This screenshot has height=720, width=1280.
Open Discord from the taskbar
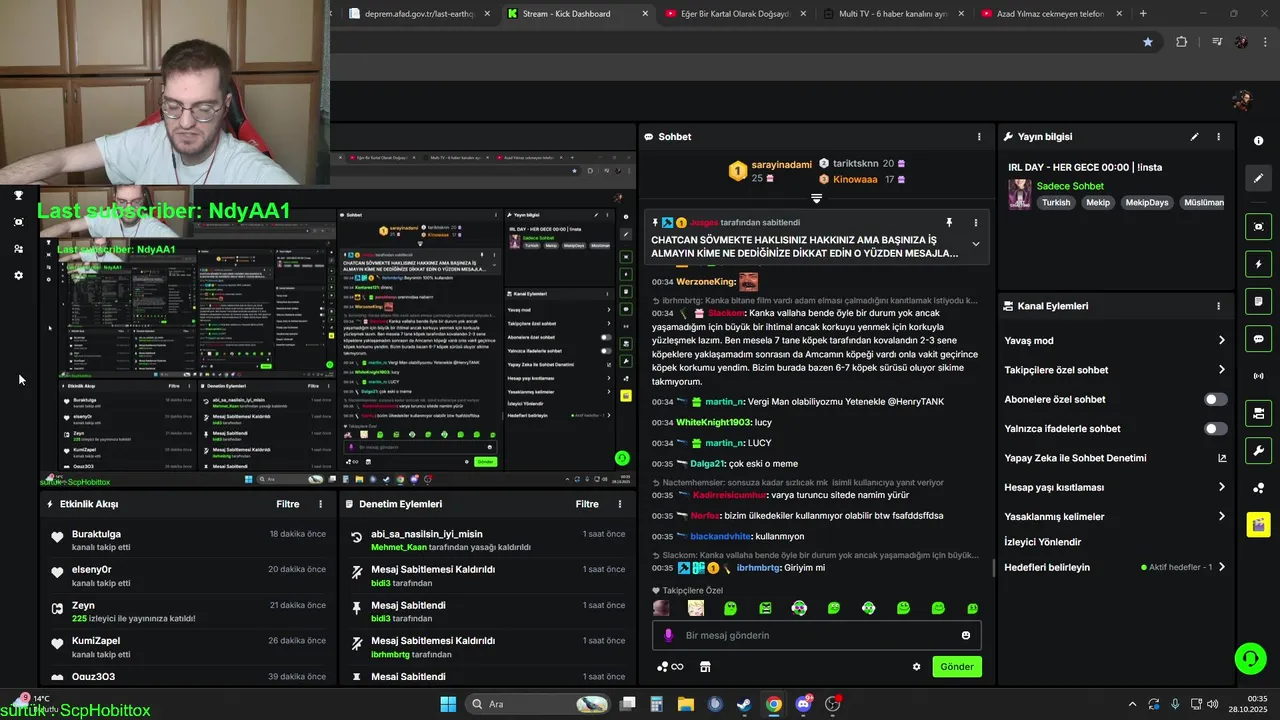(803, 704)
